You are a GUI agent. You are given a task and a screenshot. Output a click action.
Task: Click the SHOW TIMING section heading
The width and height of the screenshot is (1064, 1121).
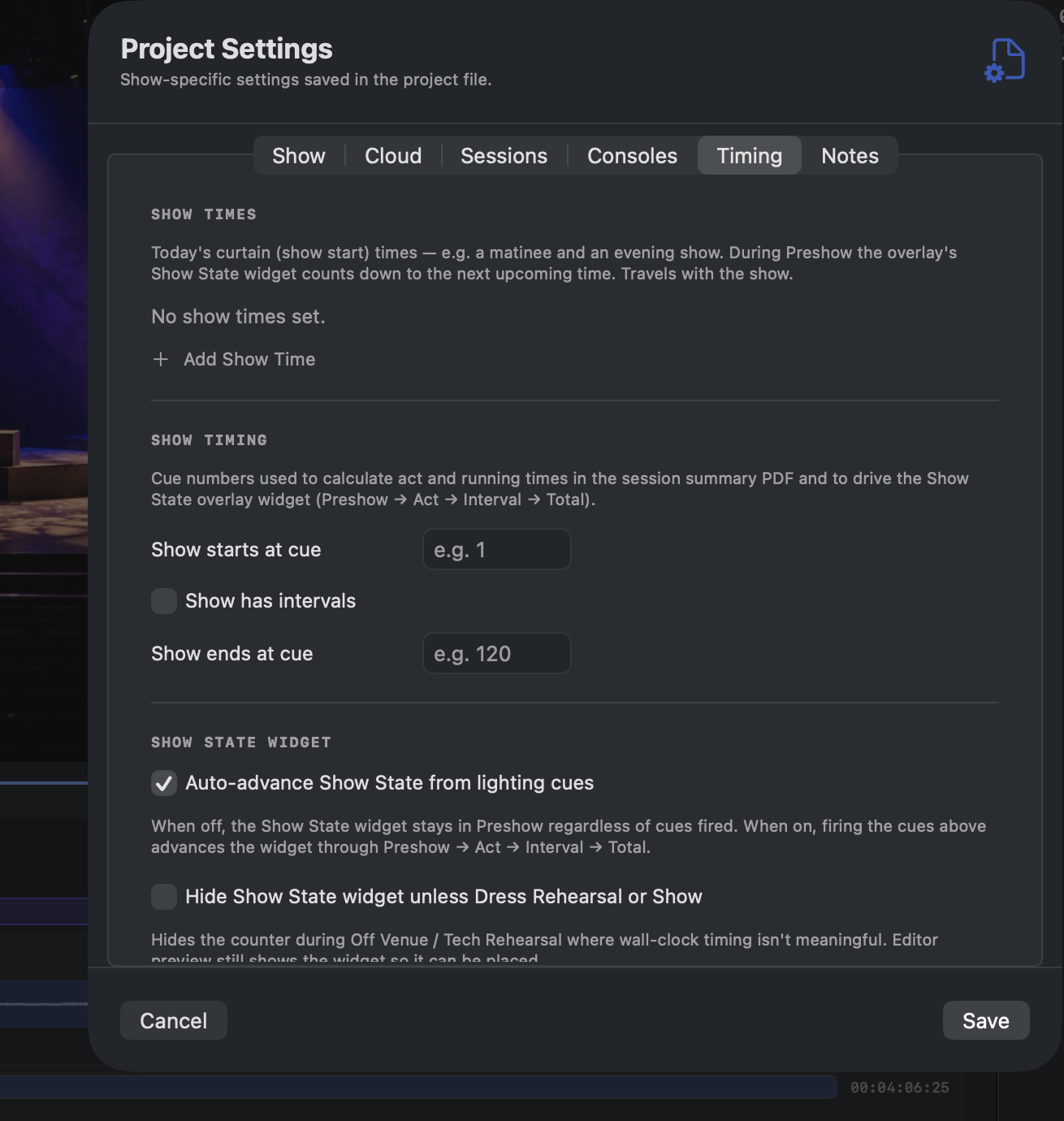(x=209, y=440)
